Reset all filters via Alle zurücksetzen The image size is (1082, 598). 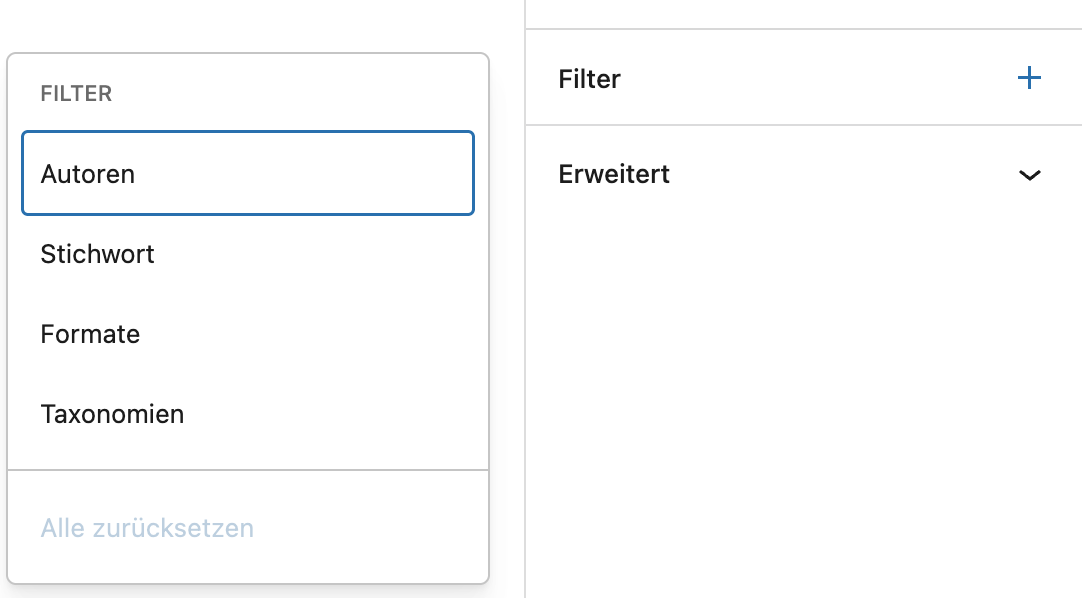click(x=147, y=528)
